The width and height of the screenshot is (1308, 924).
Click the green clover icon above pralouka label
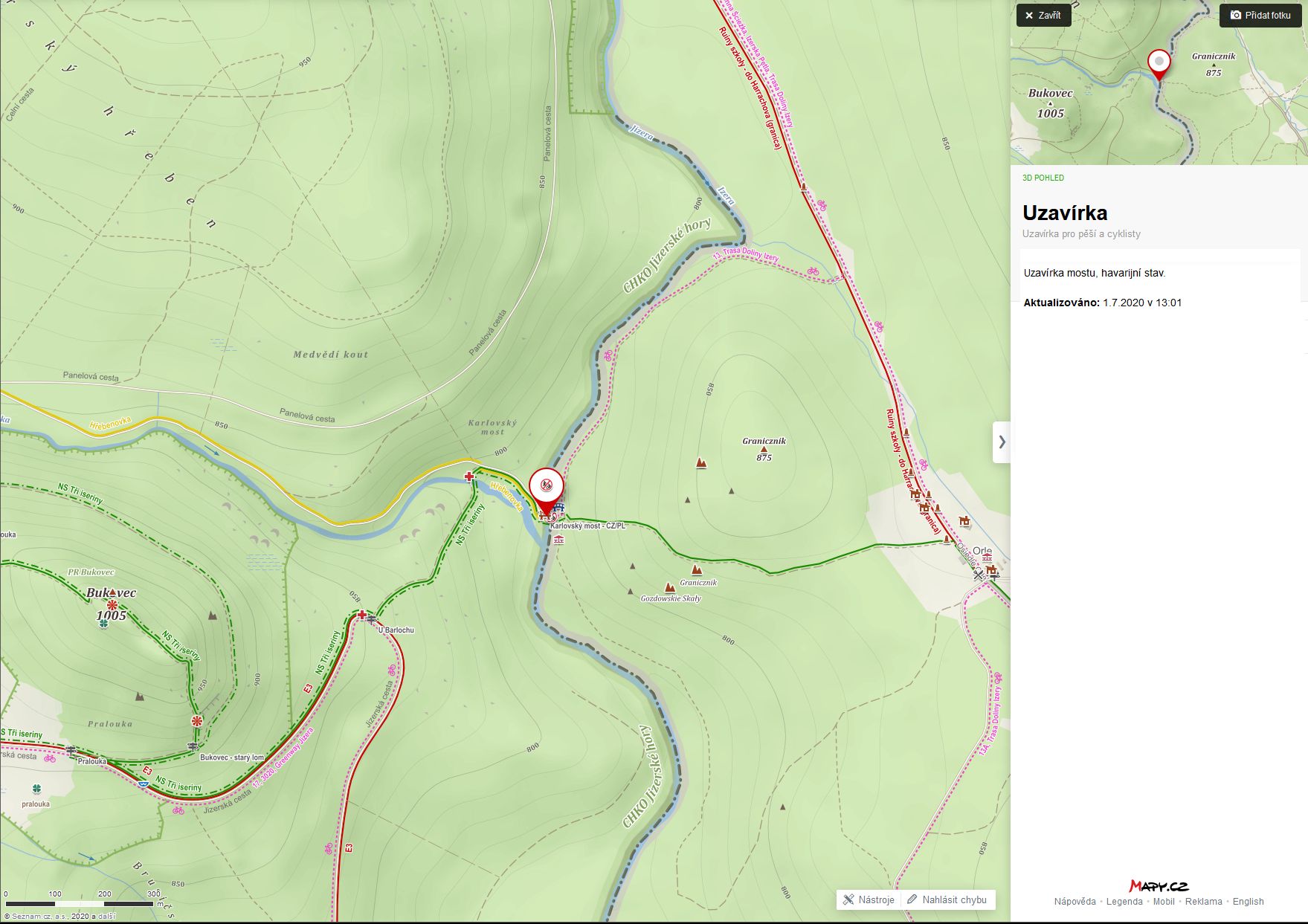pos(36,789)
